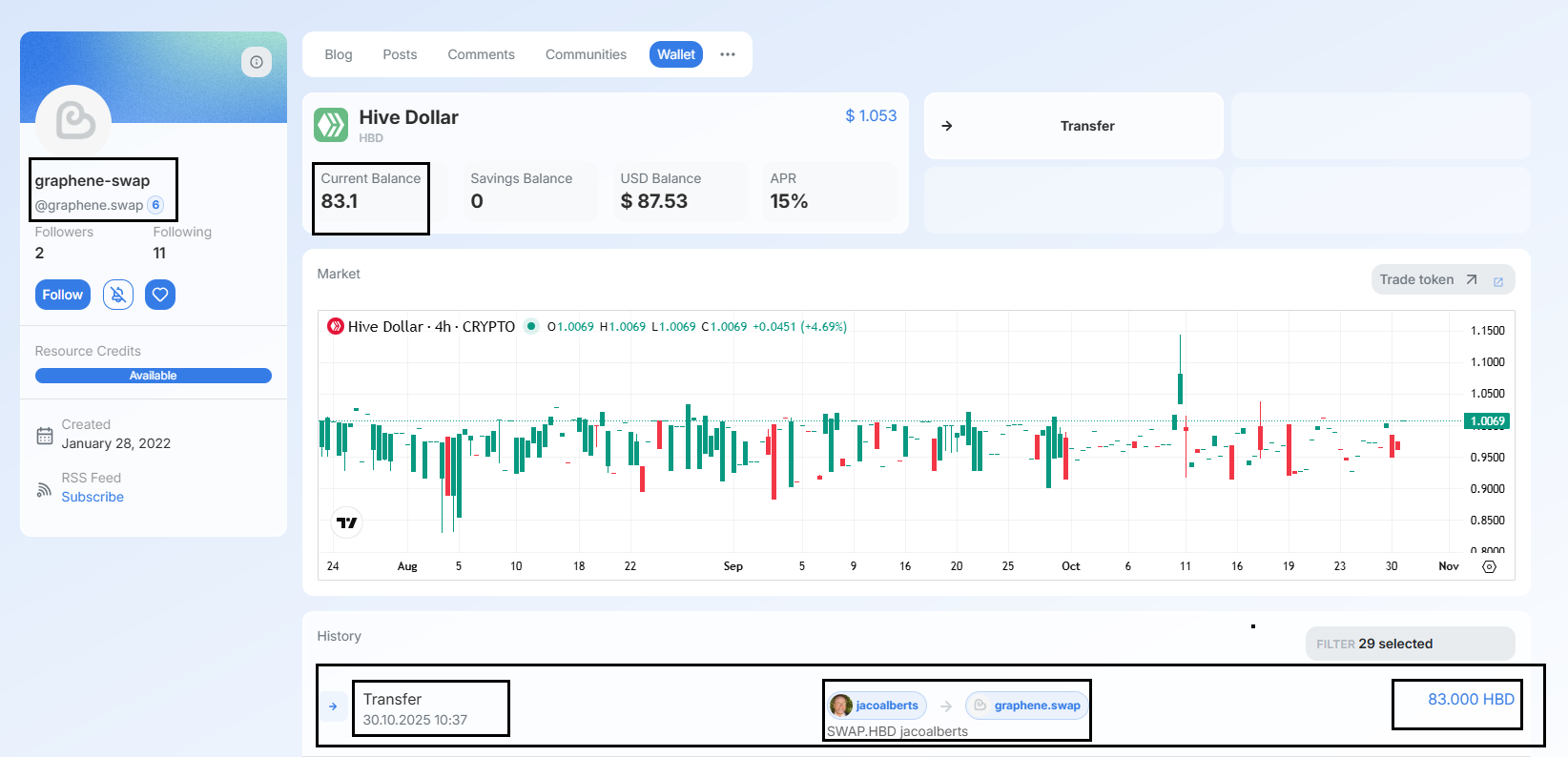1568x757 pixels.
Task: Open the three-dots more tabs menu
Action: 728,54
